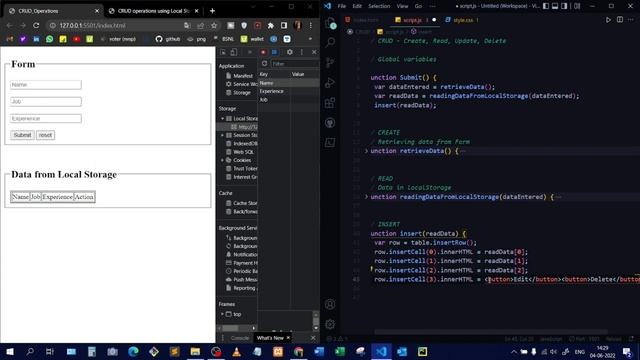This screenshot has height=360, width=640.
Task: Expand the top frame node
Action: coord(222,314)
